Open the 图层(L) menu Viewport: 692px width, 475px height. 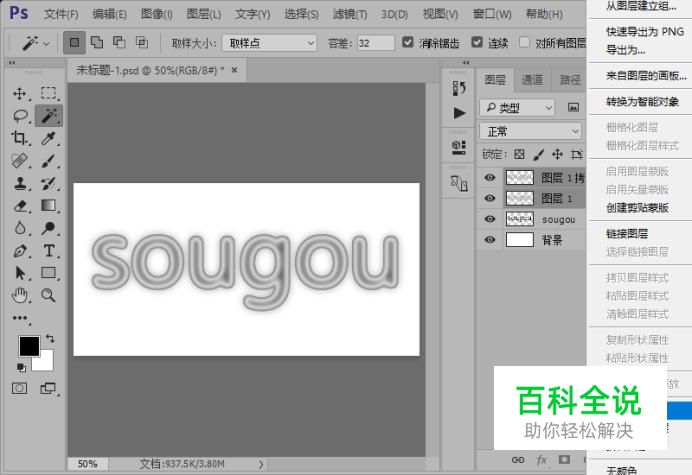point(204,14)
